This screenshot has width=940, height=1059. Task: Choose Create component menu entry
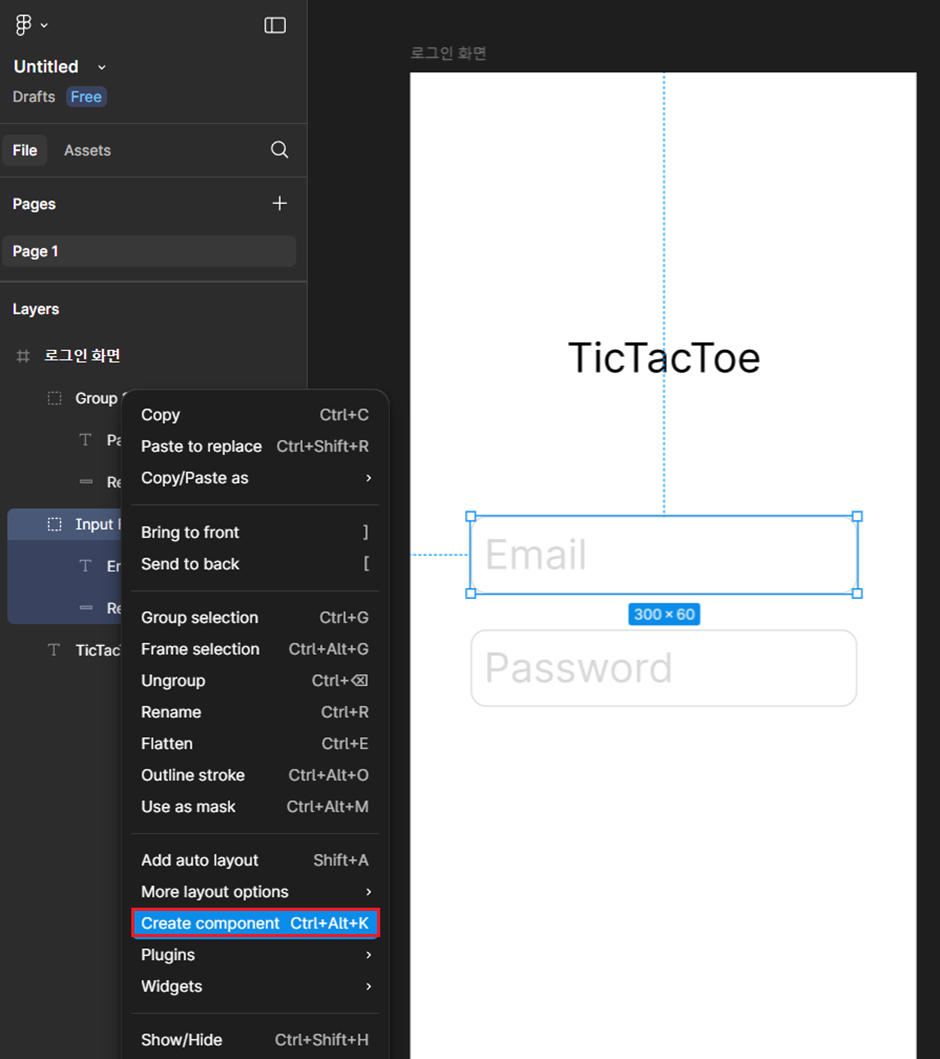(255, 923)
